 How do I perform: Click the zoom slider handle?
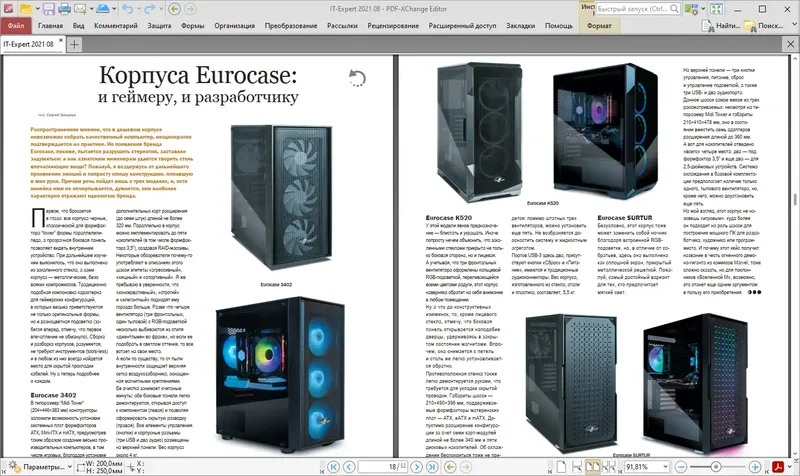(x=716, y=467)
